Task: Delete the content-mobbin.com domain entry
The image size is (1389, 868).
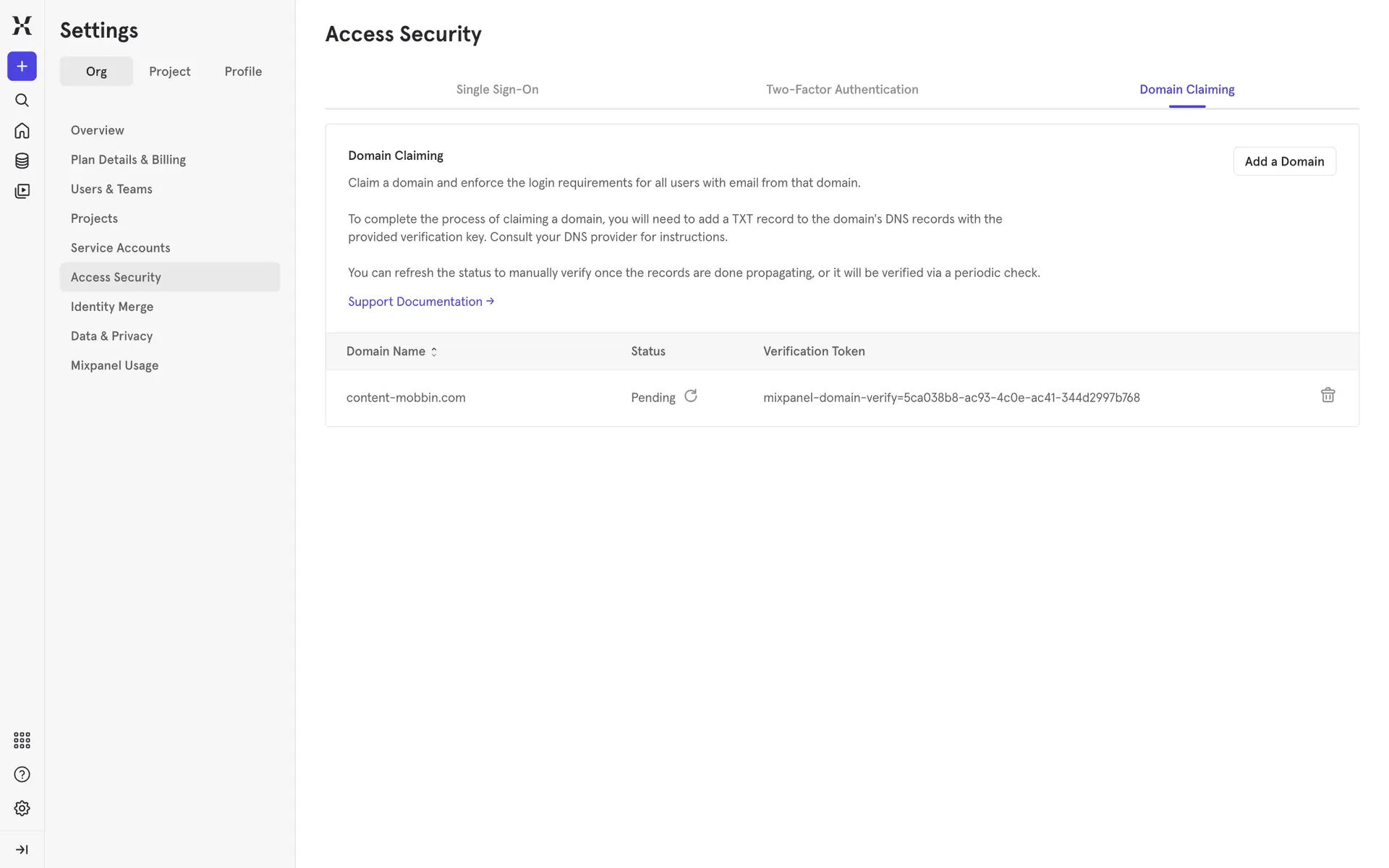Action: [1328, 395]
